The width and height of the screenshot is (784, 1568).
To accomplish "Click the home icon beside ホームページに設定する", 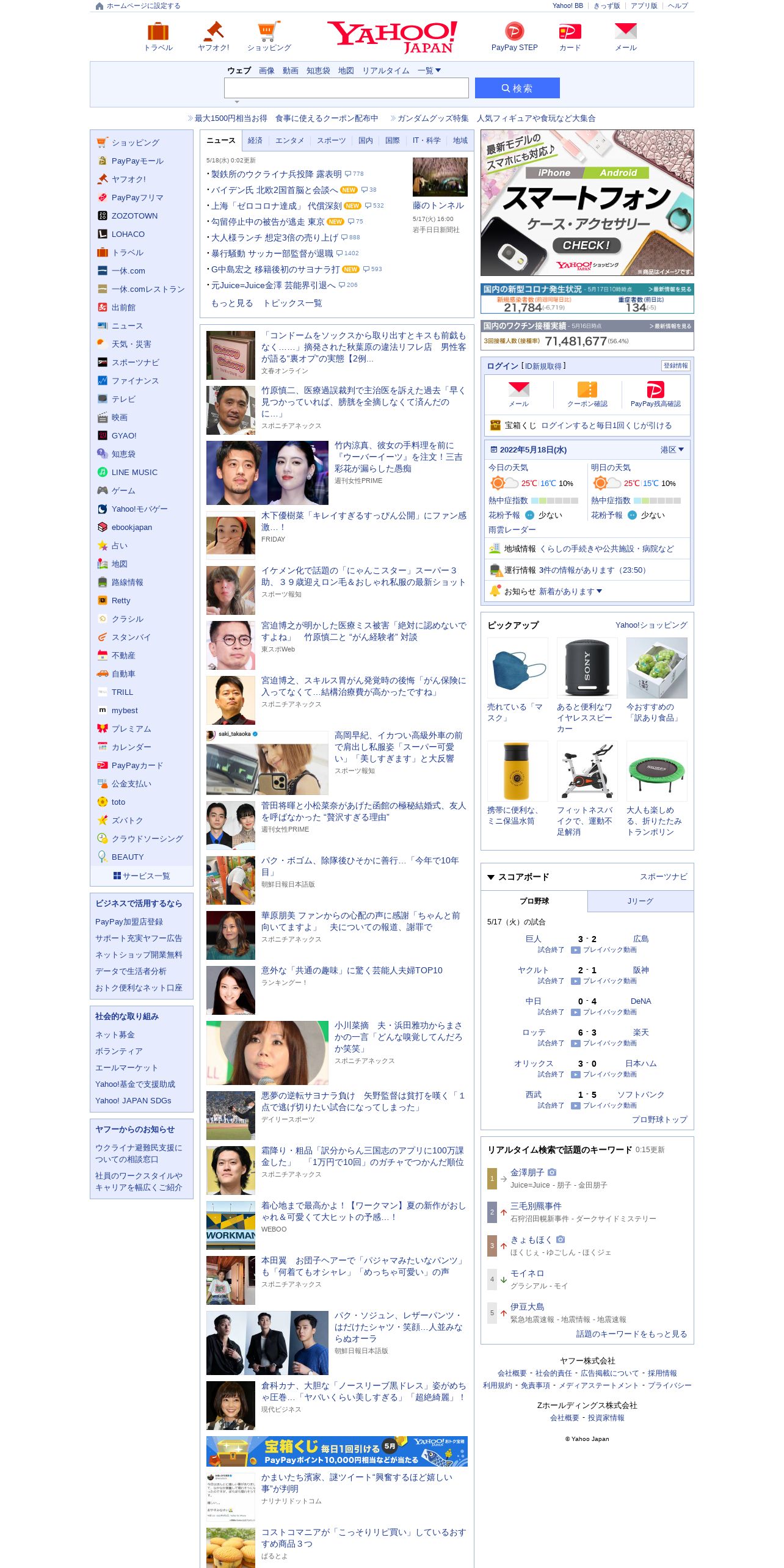I will [100, 6].
